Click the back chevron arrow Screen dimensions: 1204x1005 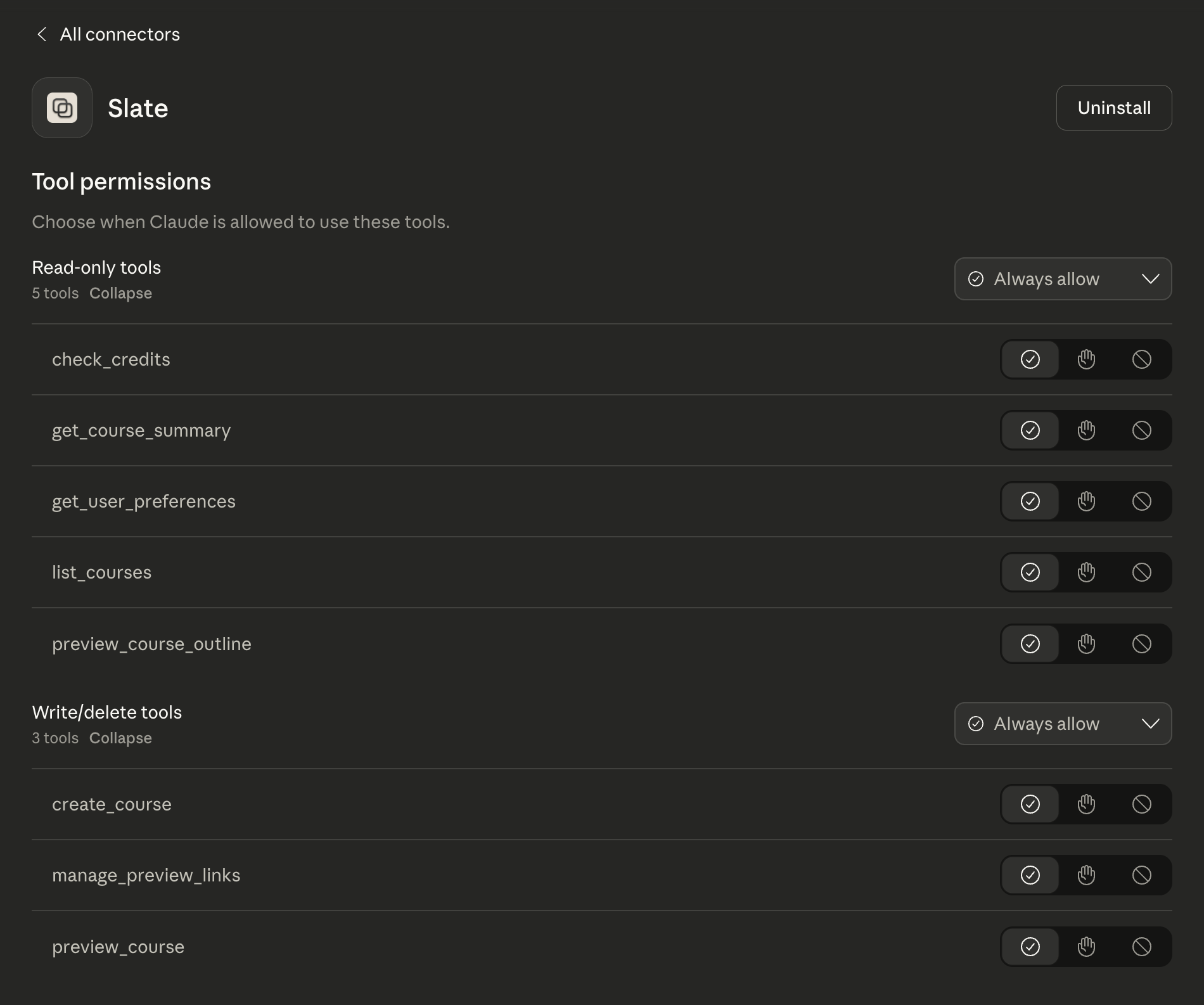[x=41, y=34]
